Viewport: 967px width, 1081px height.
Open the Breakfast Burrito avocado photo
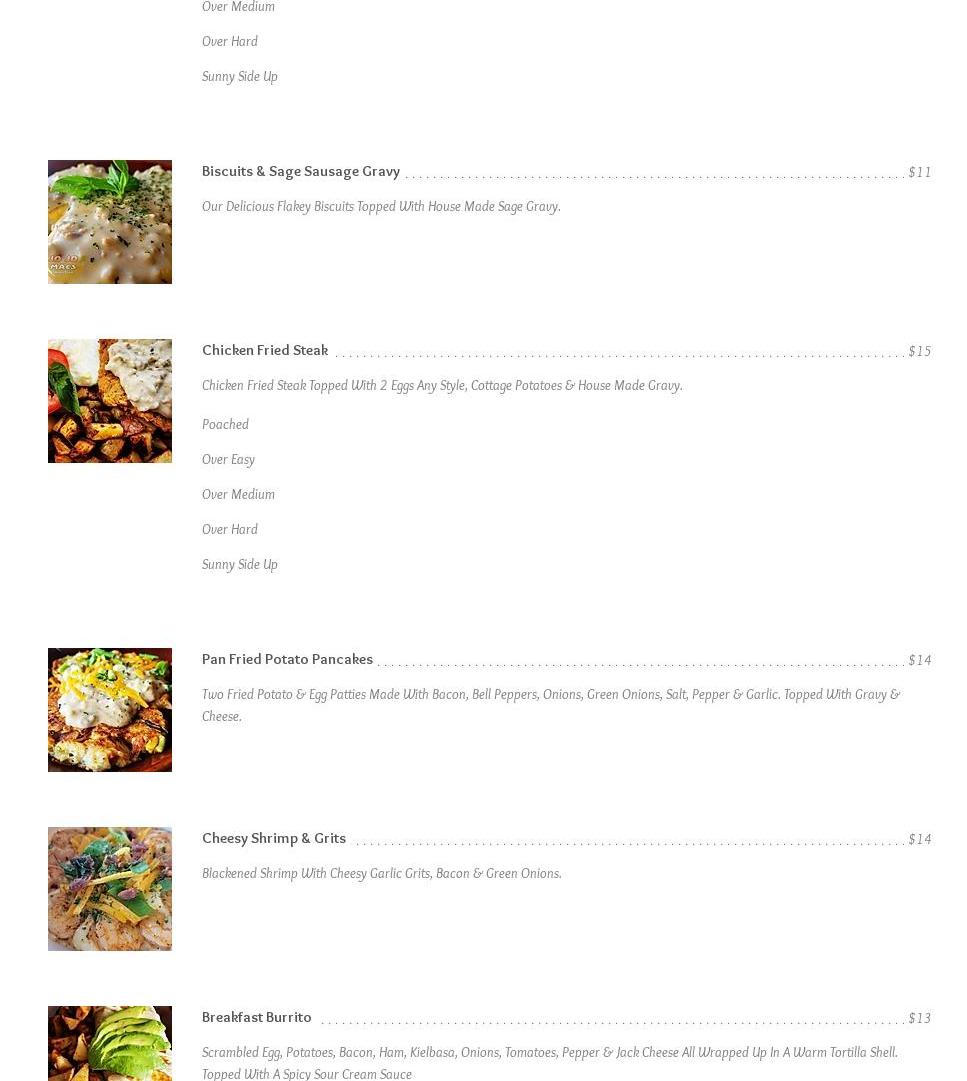click(x=110, y=1043)
